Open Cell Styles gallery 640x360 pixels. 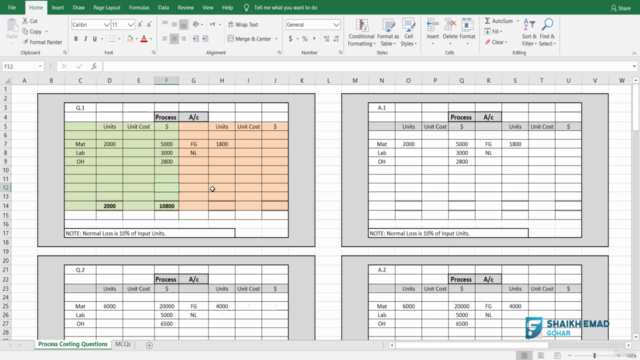coord(408,32)
